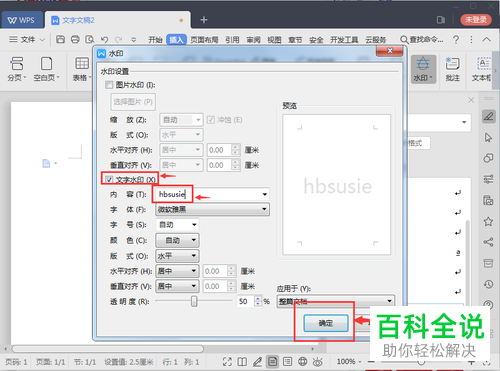The width and height of the screenshot is (500, 371).
Task: Switch to the 引用 ribbon tab
Action: point(232,40)
